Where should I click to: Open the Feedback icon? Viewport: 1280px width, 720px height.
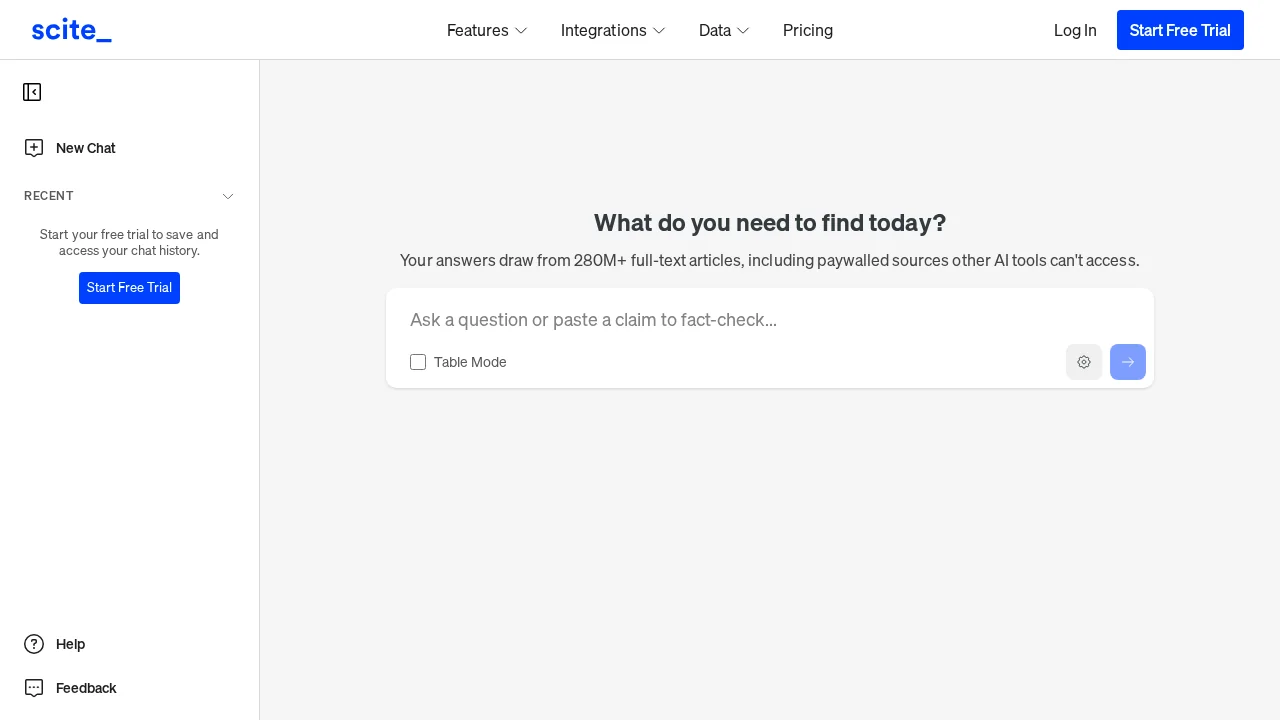click(x=34, y=688)
